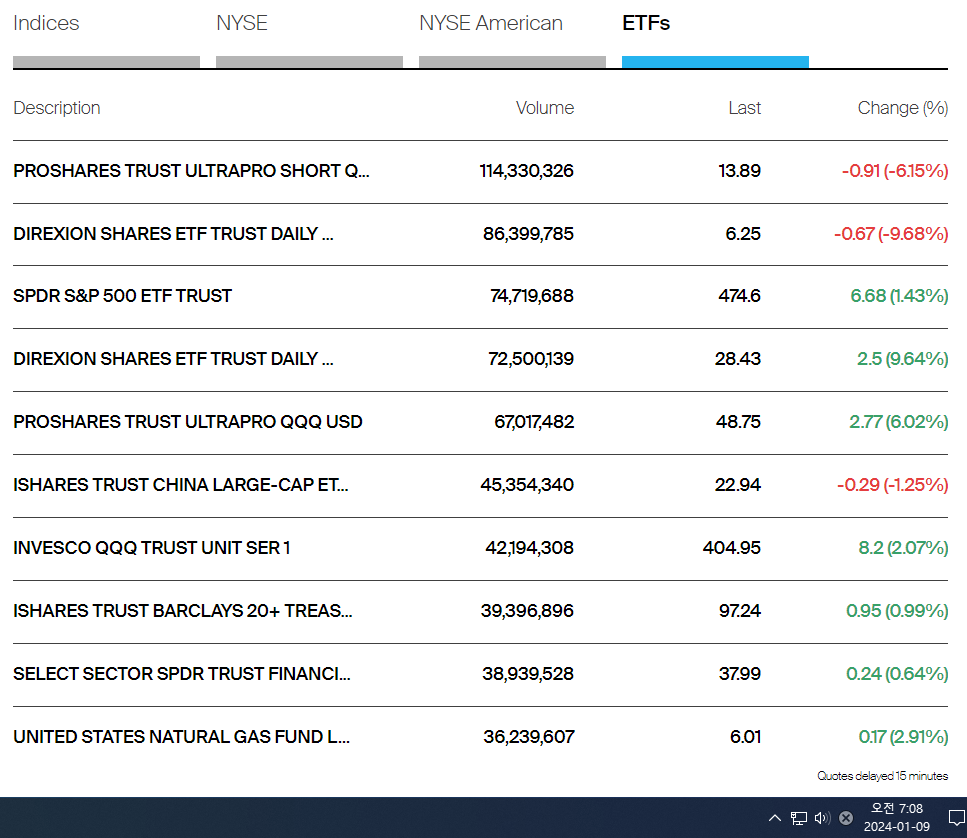Click the Last column header

pyautogui.click(x=744, y=108)
